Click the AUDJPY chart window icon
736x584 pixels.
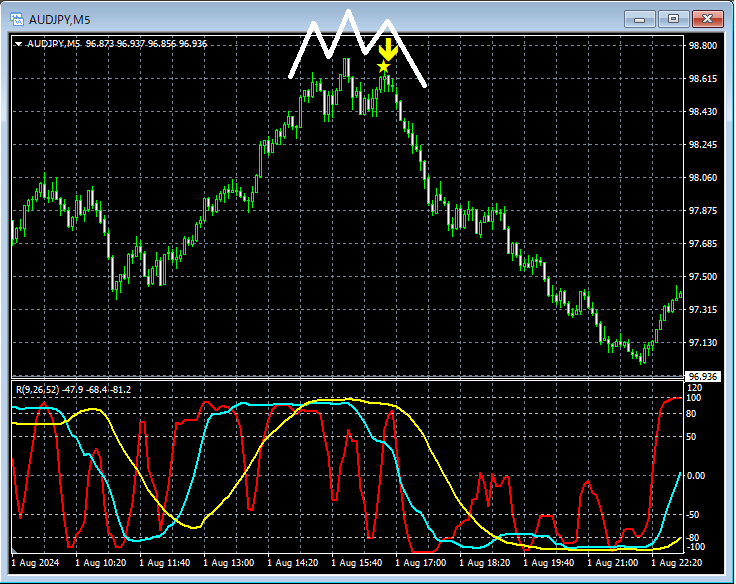coord(17,19)
